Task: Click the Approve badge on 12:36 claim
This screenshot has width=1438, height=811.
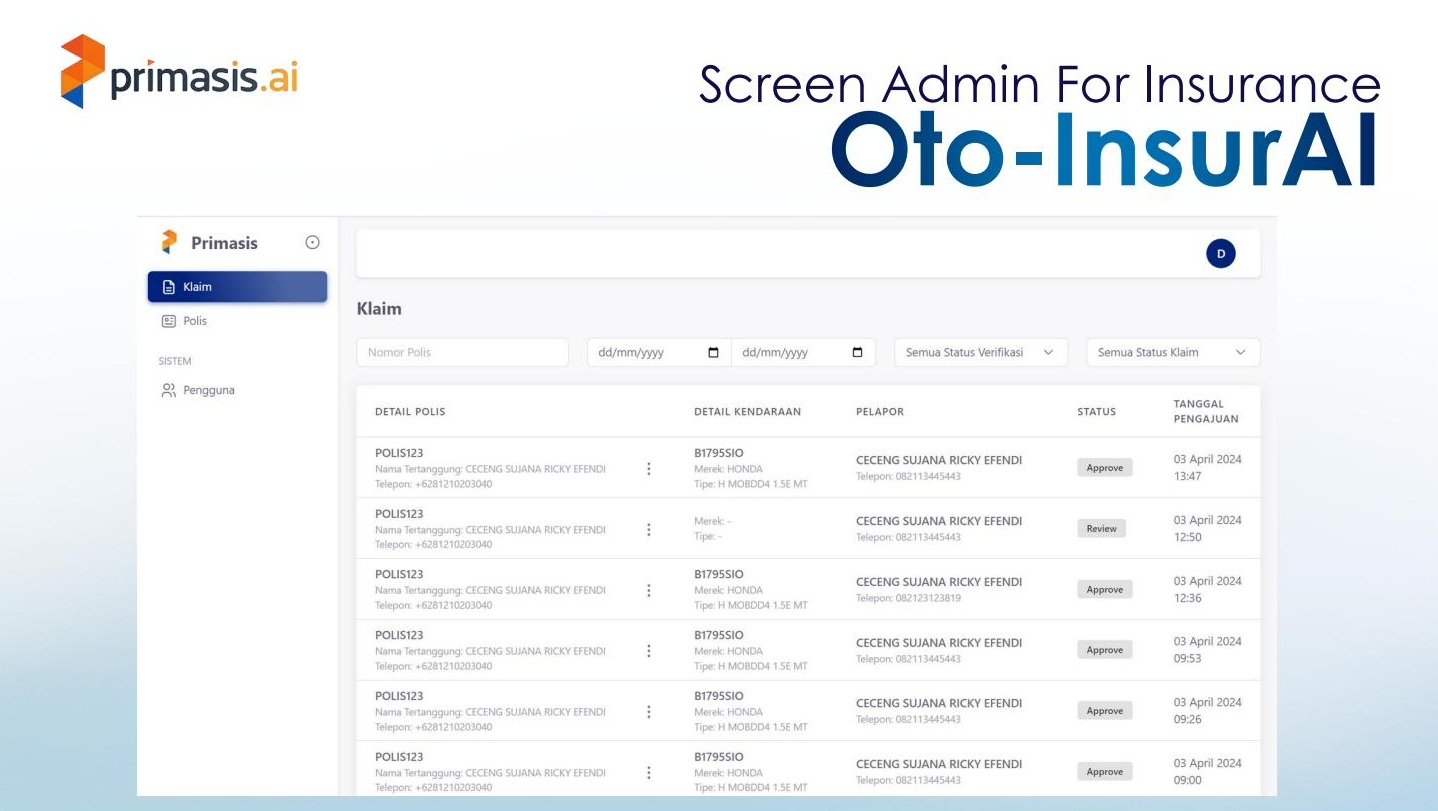Action: [1105, 590]
